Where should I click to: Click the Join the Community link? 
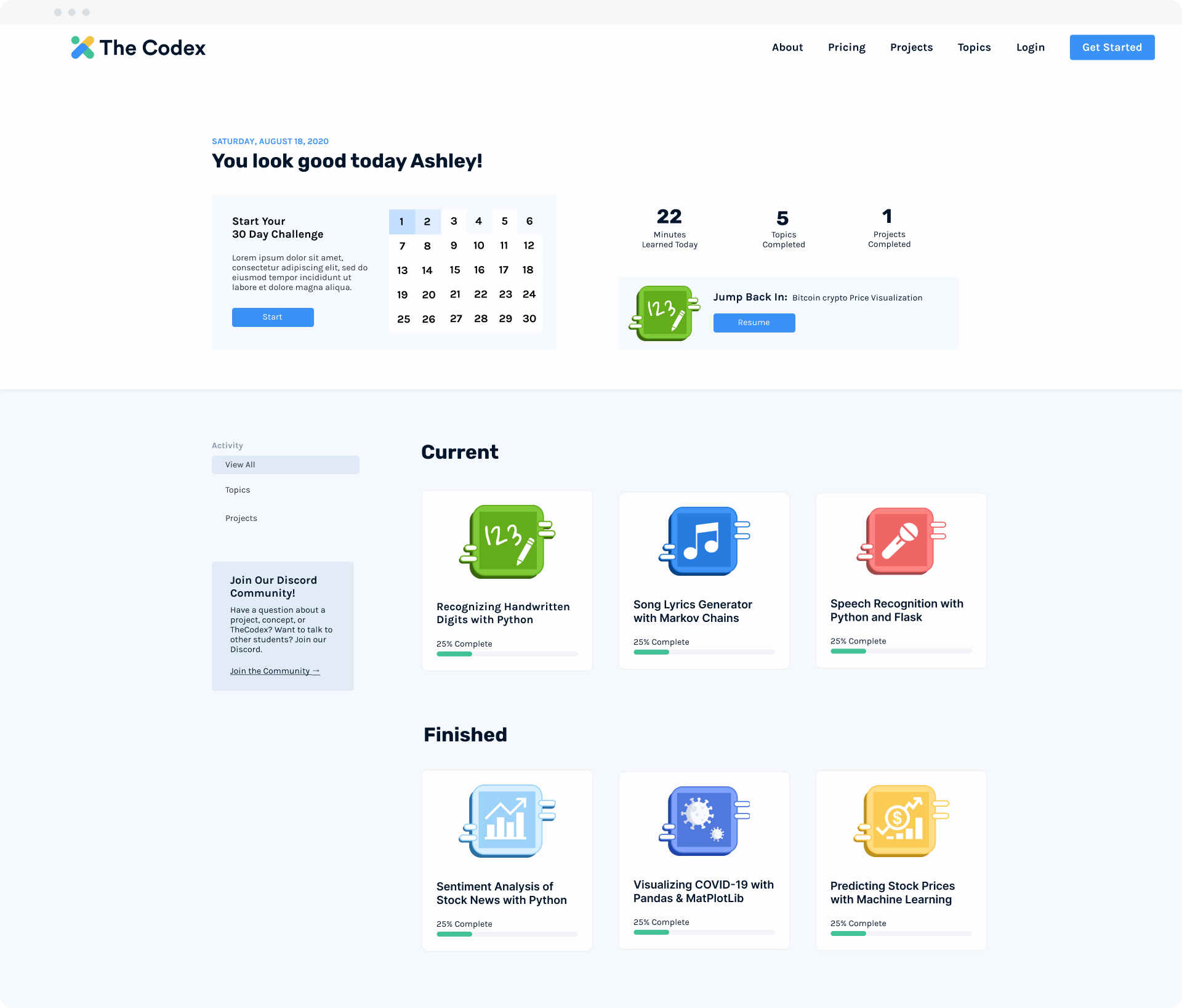(275, 671)
